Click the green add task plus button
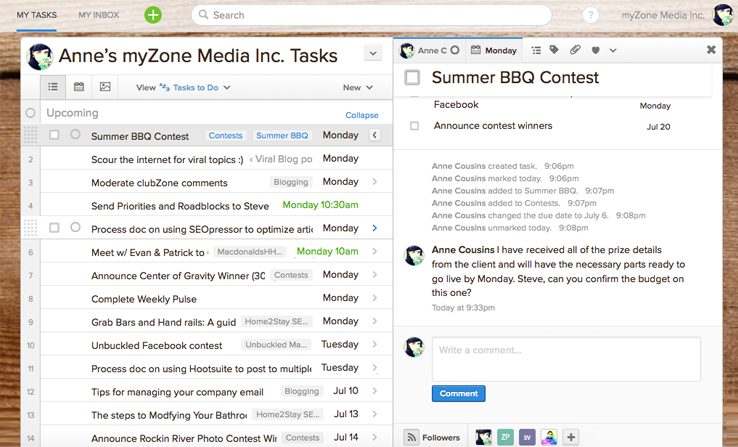Viewport: 738px width, 447px height. click(x=152, y=15)
